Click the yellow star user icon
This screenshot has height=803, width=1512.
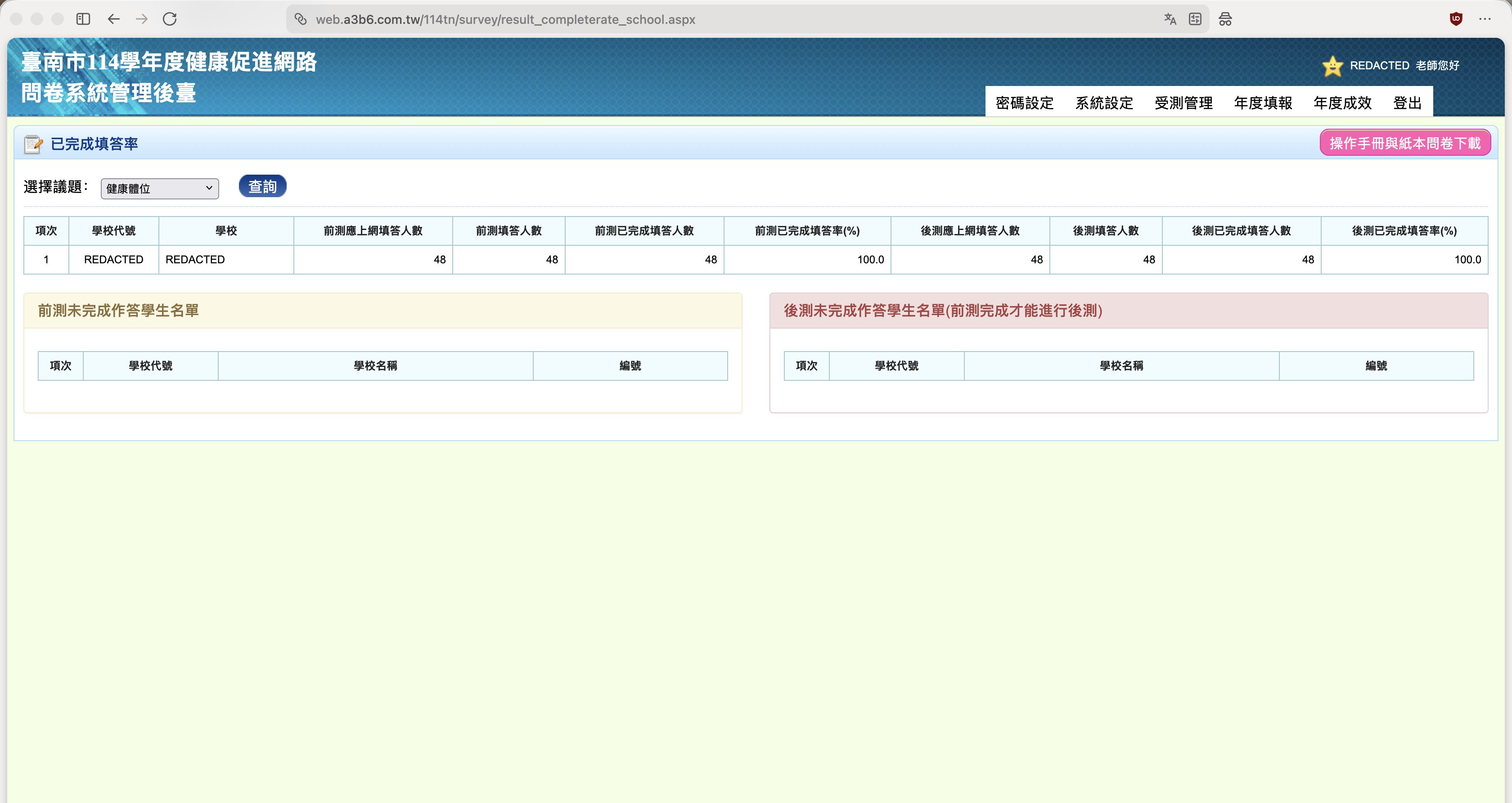[1332, 66]
